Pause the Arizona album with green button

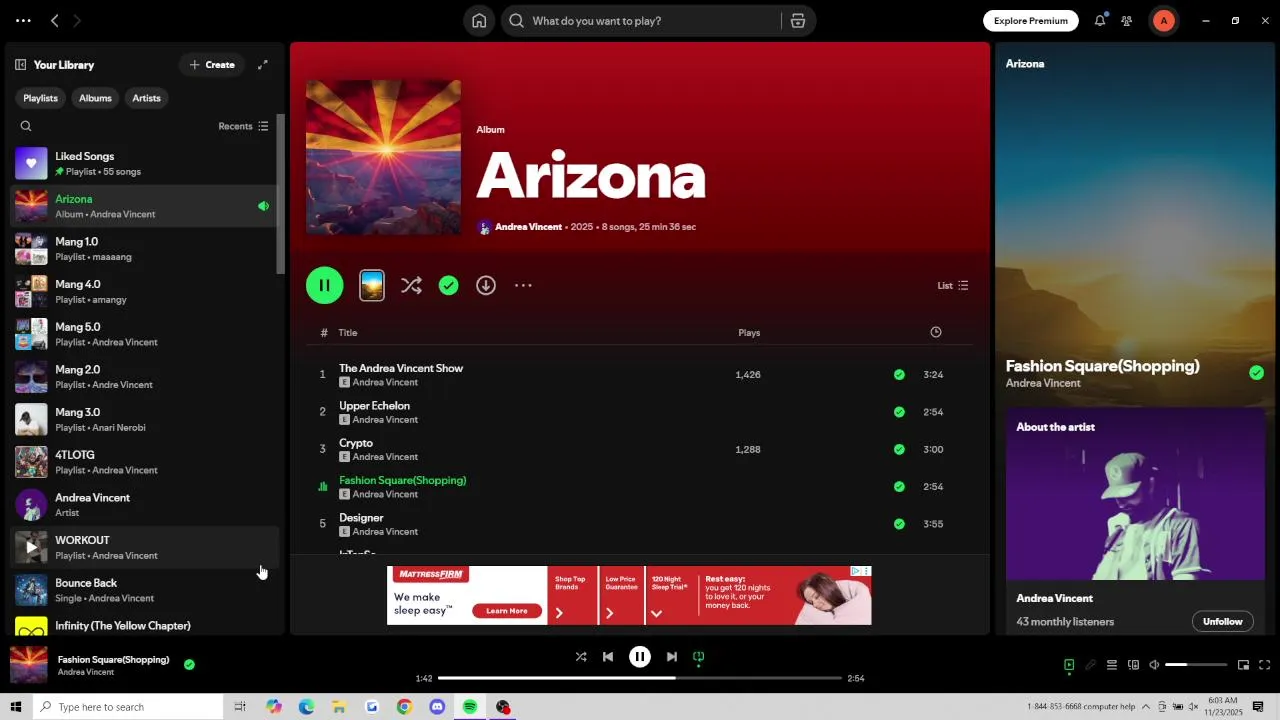click(325, 286)
